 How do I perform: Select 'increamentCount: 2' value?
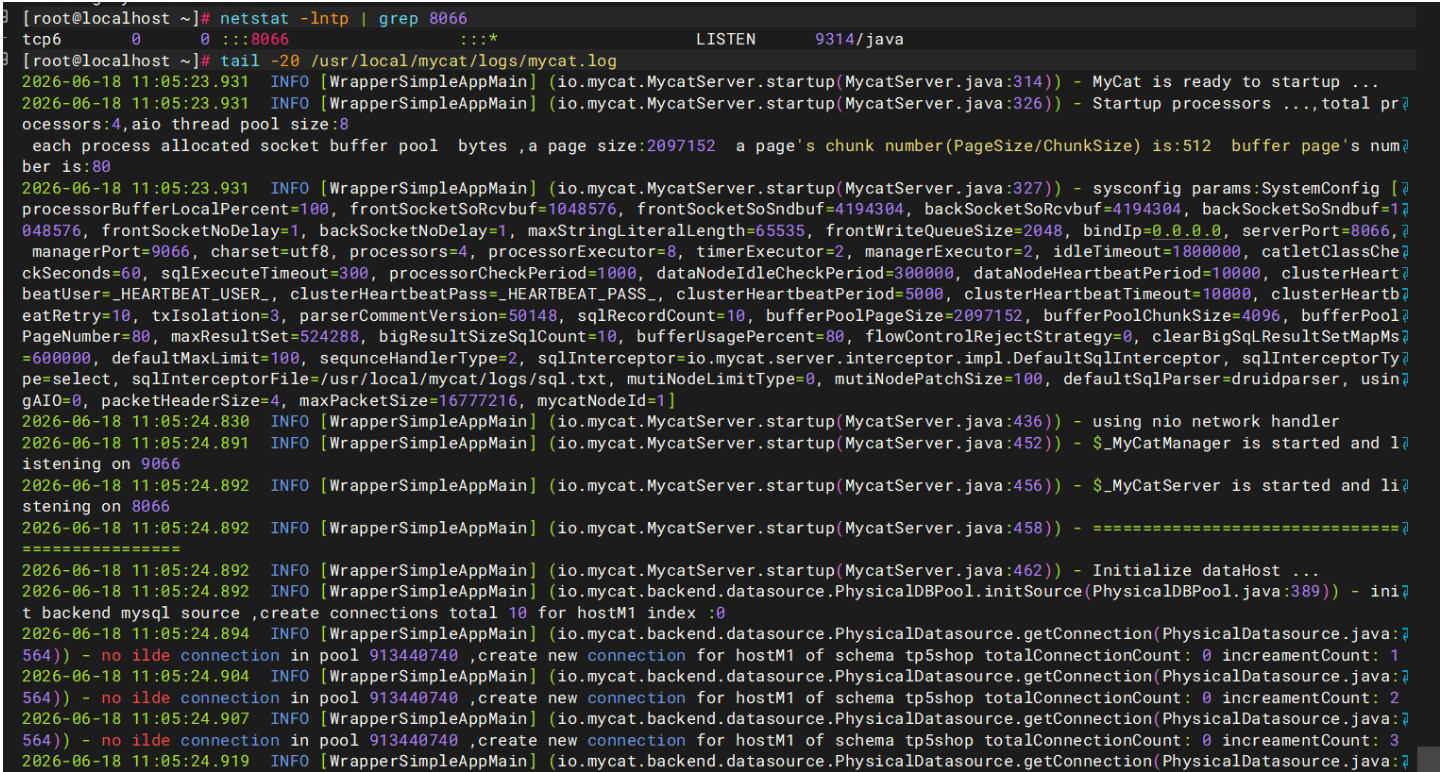(x=1311, y=697)
